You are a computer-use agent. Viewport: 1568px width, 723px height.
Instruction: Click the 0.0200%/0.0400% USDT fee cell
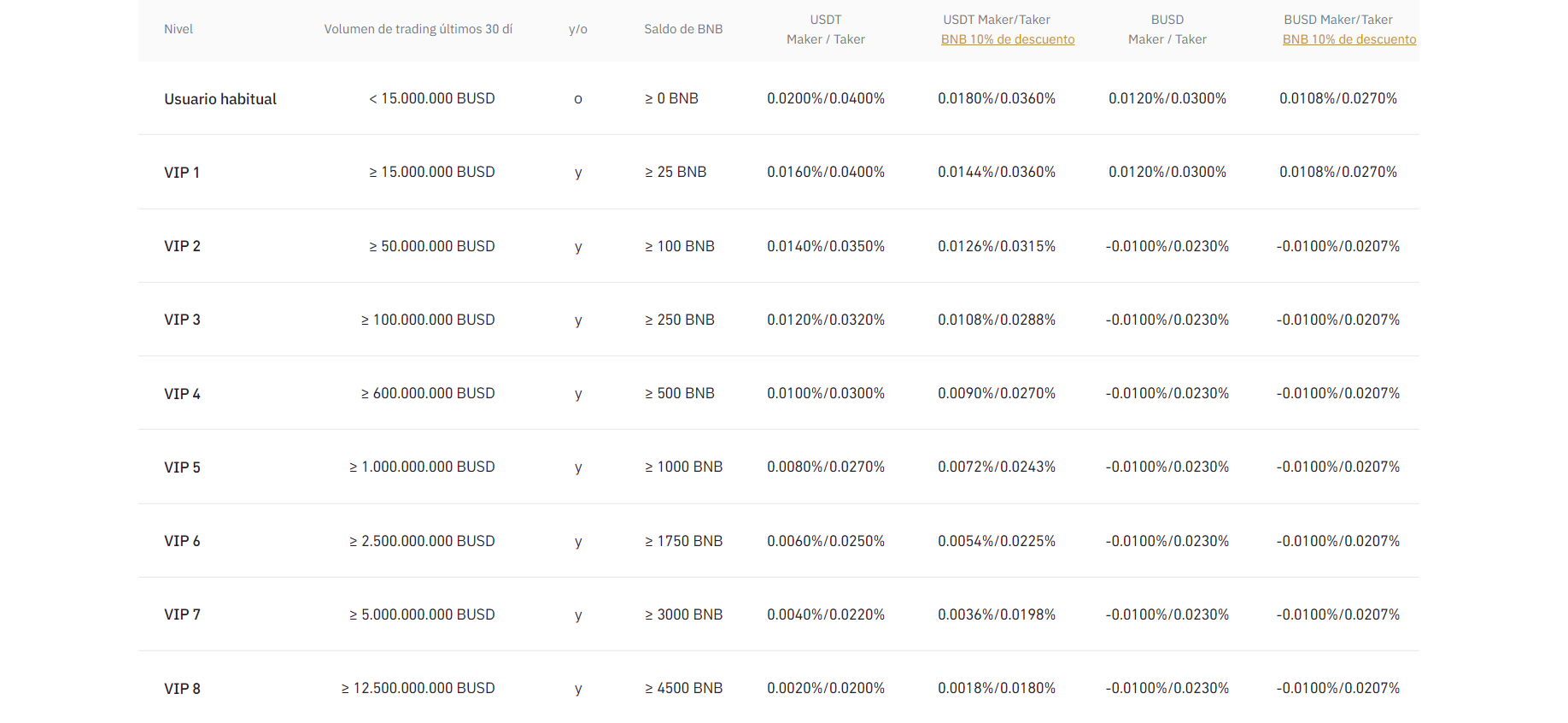826,98
